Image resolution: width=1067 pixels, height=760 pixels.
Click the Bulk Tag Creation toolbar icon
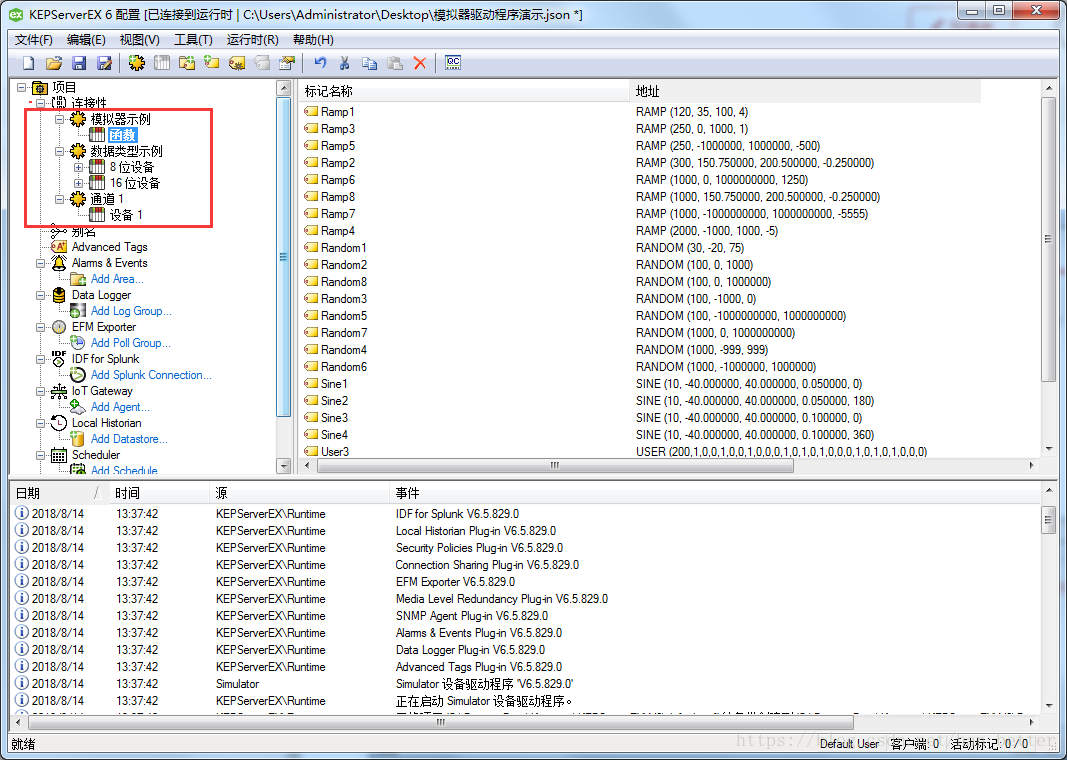[x=237, y=63]
